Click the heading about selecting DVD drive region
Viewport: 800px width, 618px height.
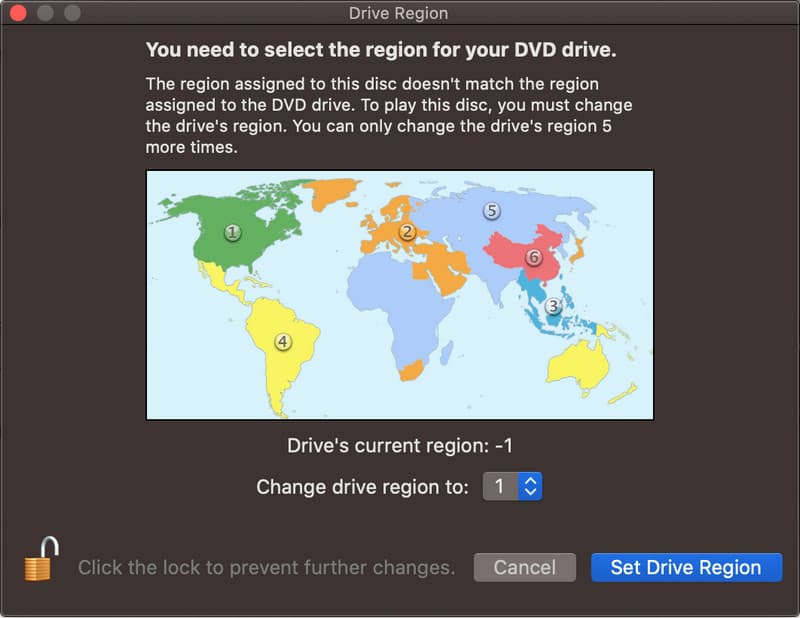(381, 50)
